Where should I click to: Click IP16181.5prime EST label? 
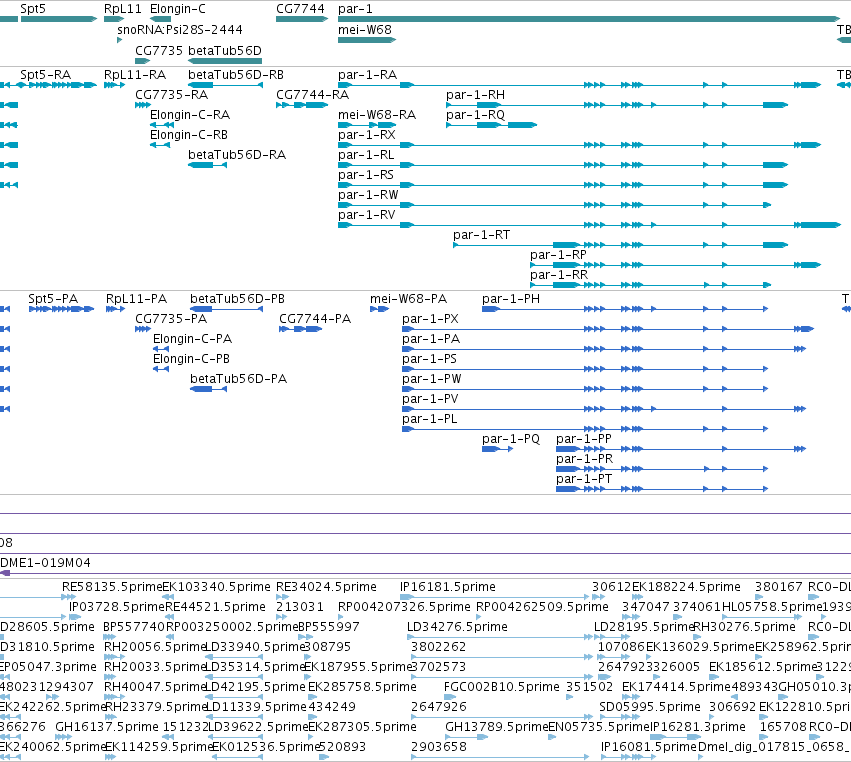448,587
